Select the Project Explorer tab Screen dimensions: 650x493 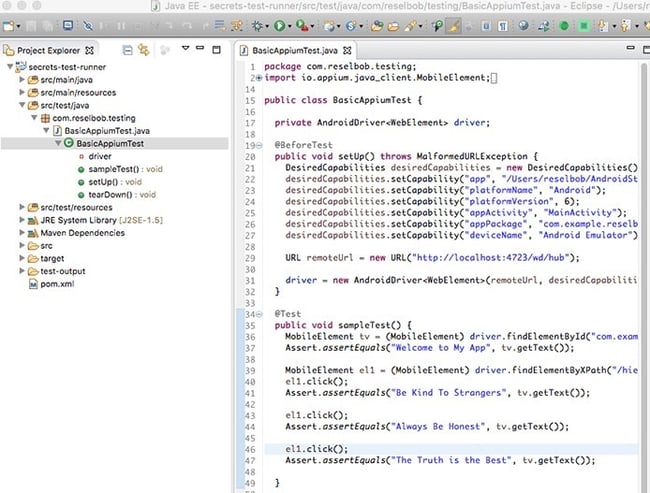(x=49, y=51)
